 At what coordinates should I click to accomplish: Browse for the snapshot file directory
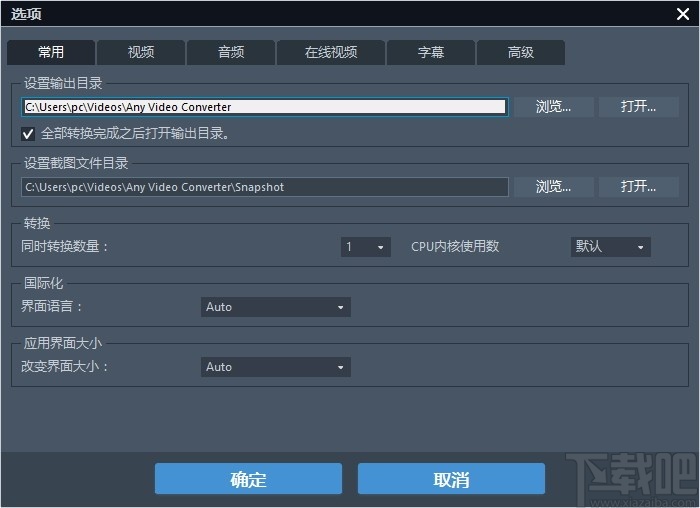pyautogui.click(x=554, y=187)
